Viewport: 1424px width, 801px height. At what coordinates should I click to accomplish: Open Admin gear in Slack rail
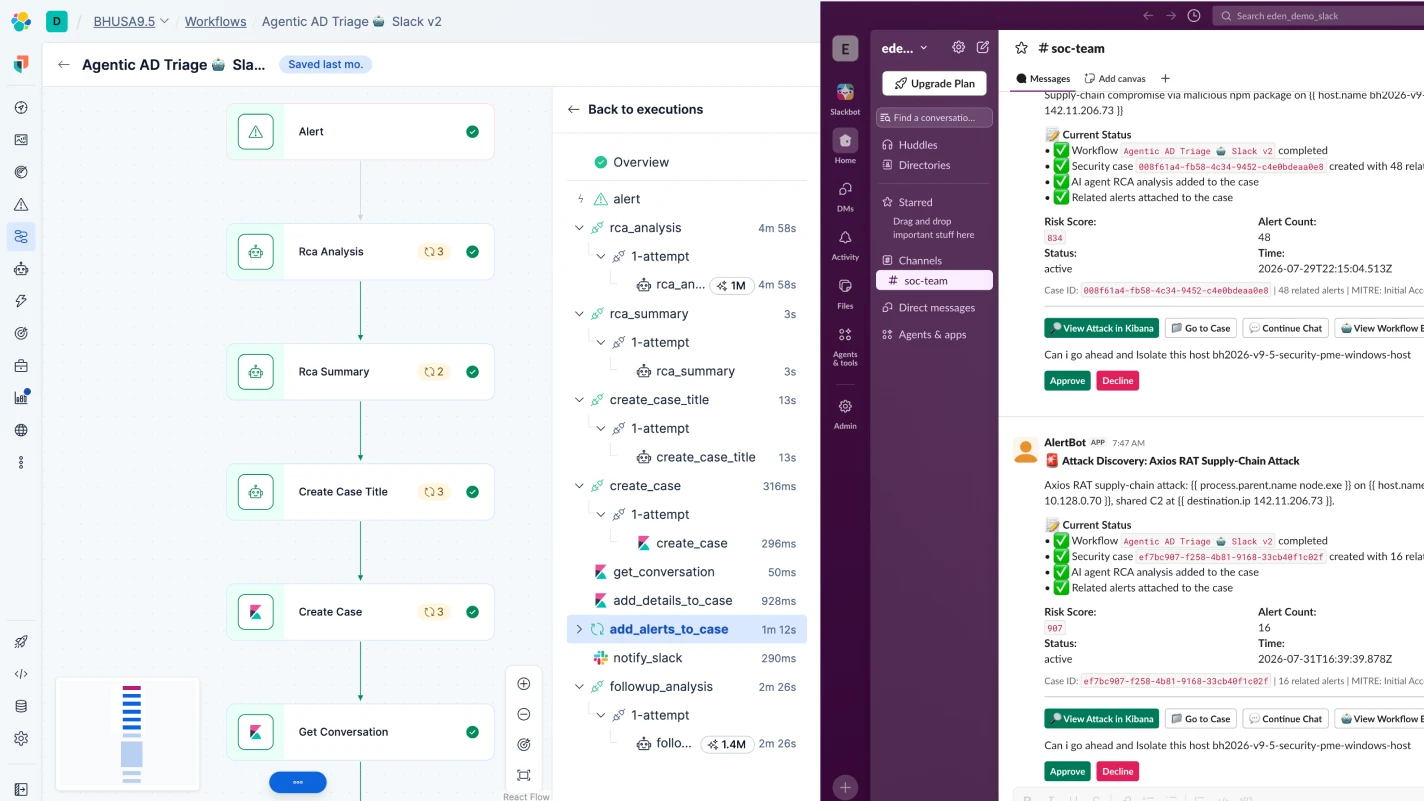[x=845, y=413]
